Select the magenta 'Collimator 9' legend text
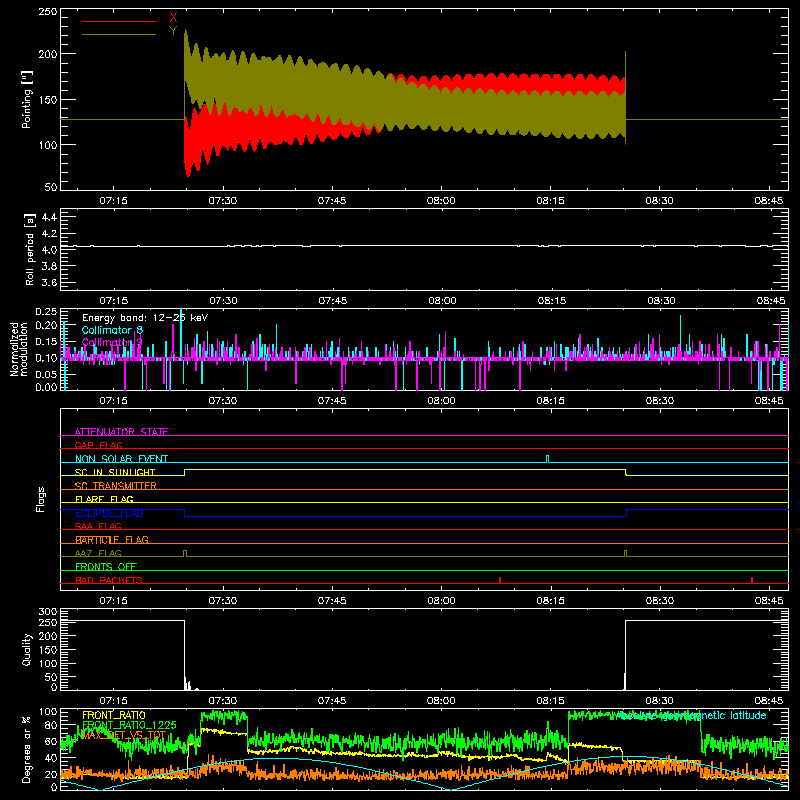Screen dimensions: 800x800 pos(112,342)
